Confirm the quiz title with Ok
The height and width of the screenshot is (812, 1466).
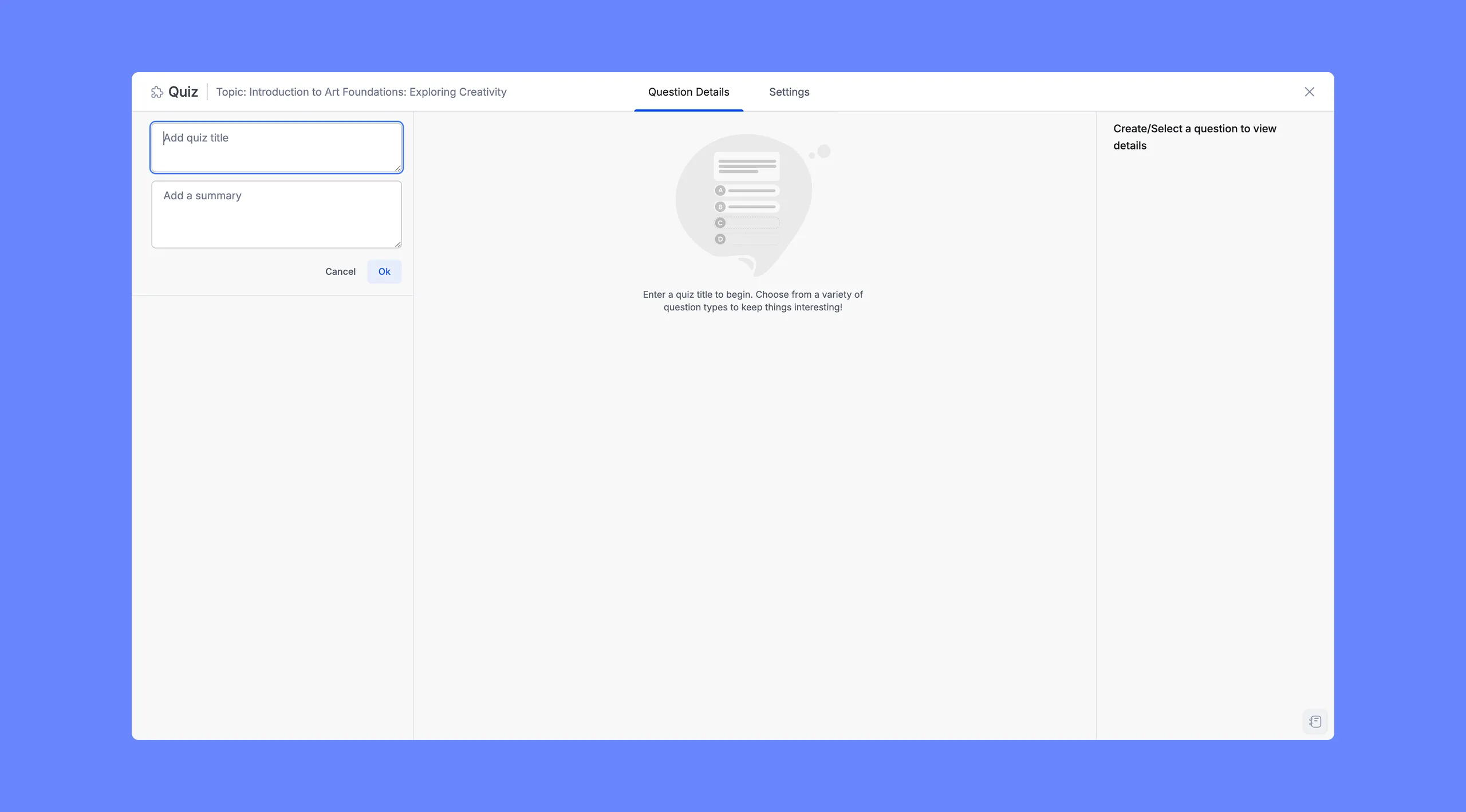(x=384, y=271)
